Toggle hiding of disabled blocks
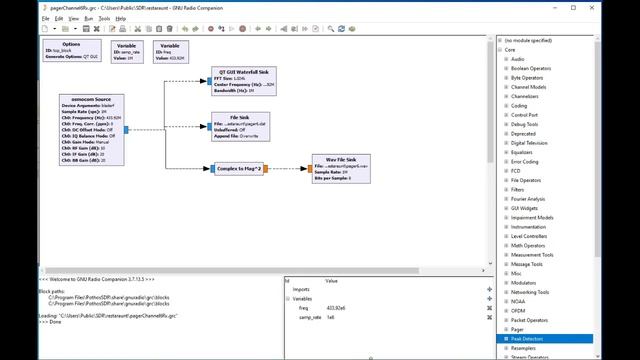The width and height of the screenshot is (640, 360). (316, 29)
